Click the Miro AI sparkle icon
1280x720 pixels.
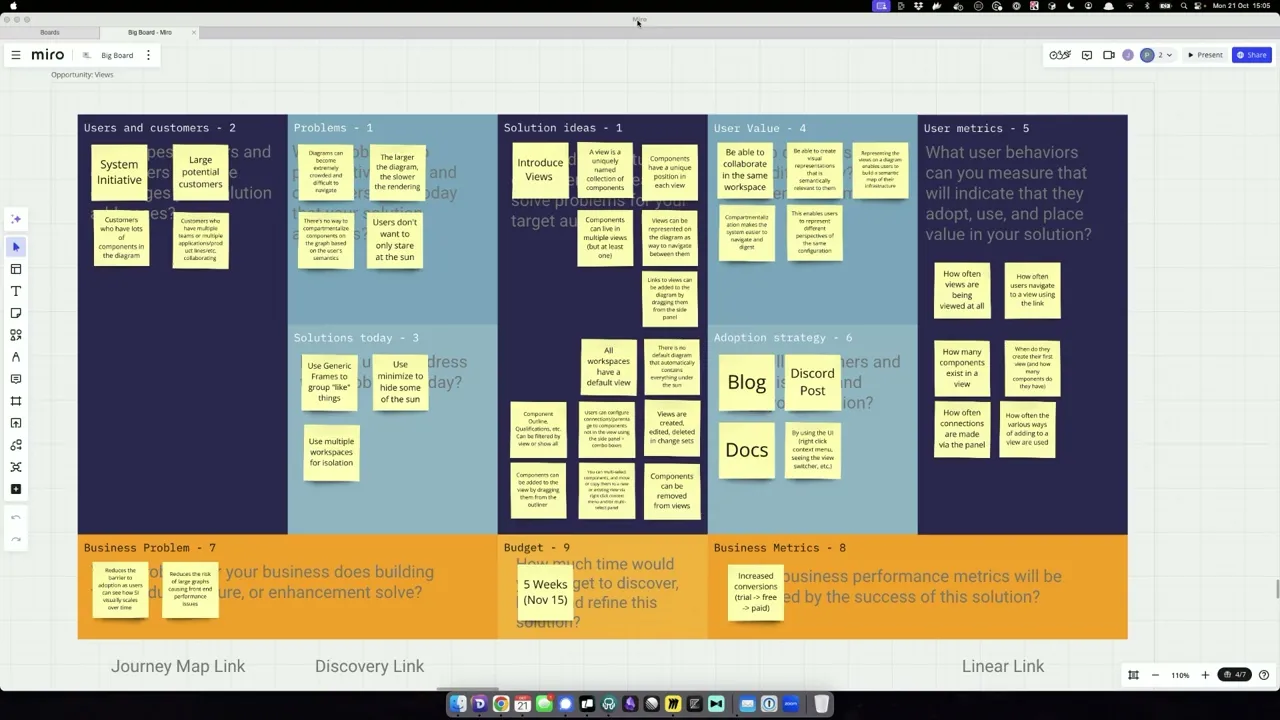tap(16, 219)
